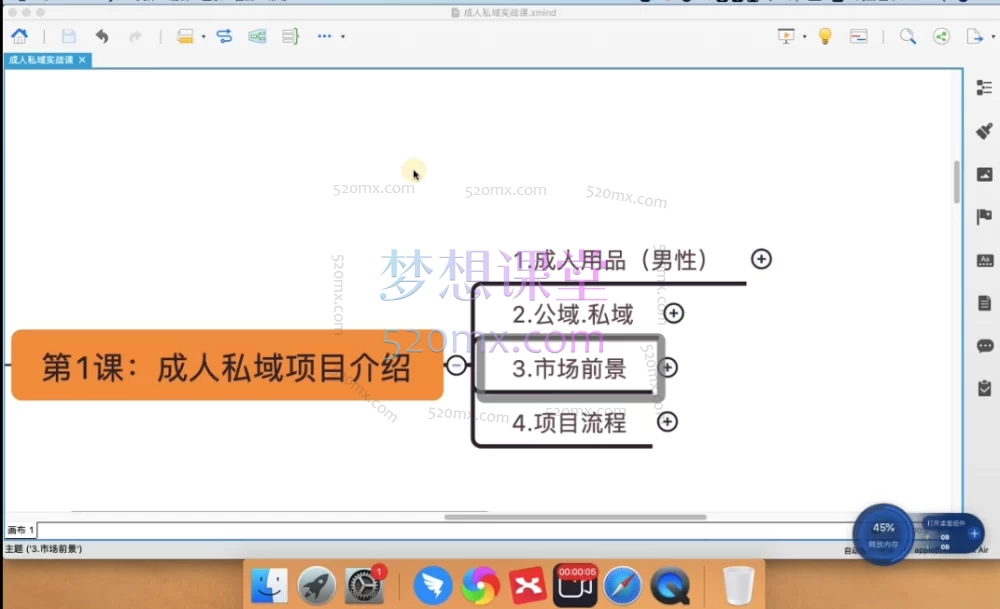Collapse the 第1课 main topic branch
The height and width of the screenshot is (609, 1000).
point(456,366)
